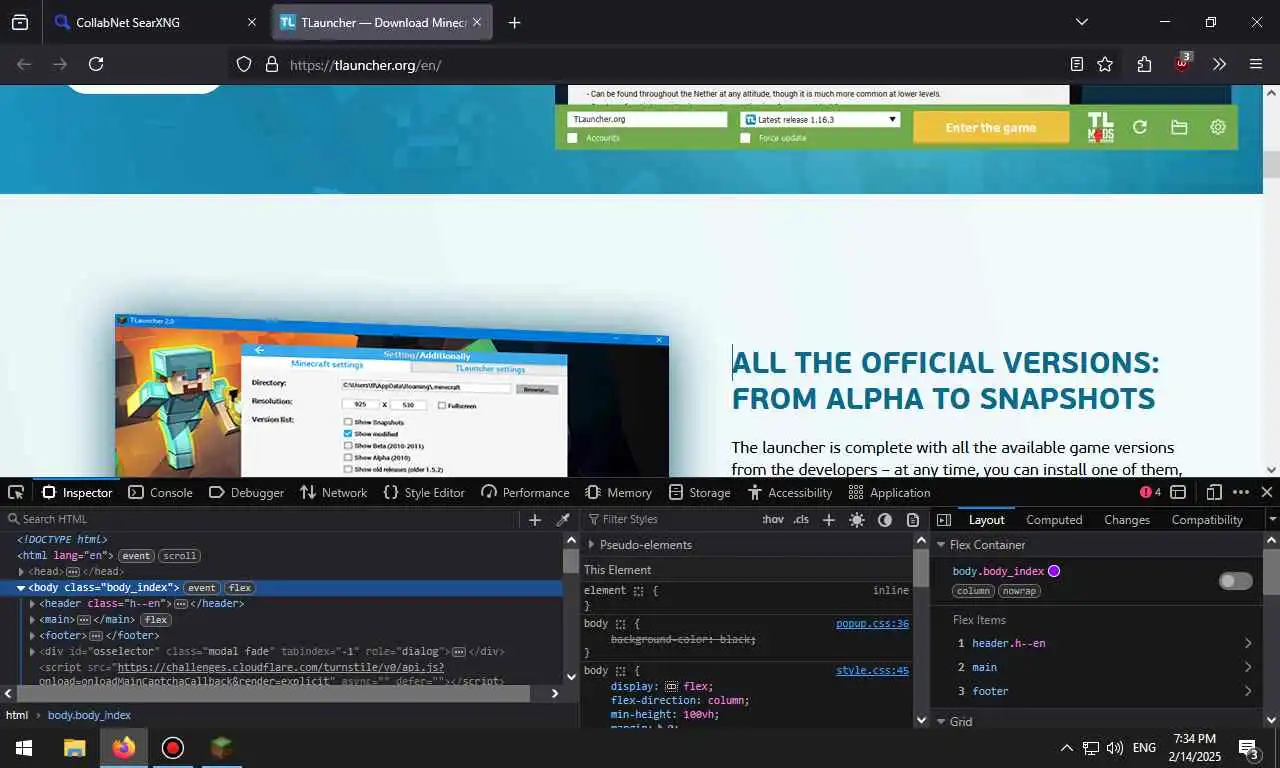Click in the Filter Styles field
The width and height of the screenshot is (1280, 768).
tap(670, 519)
